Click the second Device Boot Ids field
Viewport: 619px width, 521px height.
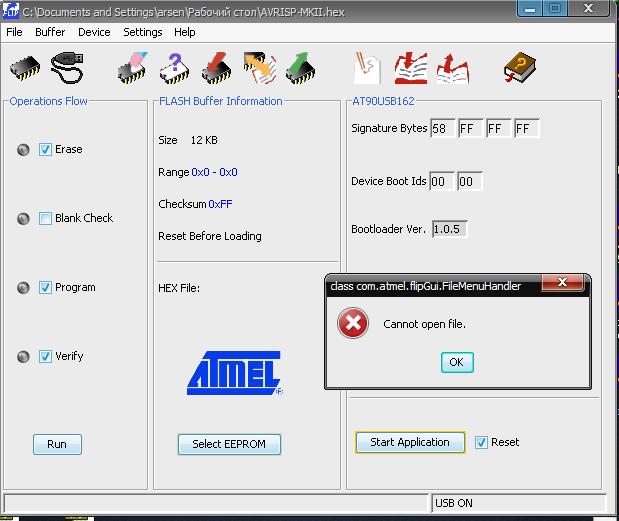470,182
